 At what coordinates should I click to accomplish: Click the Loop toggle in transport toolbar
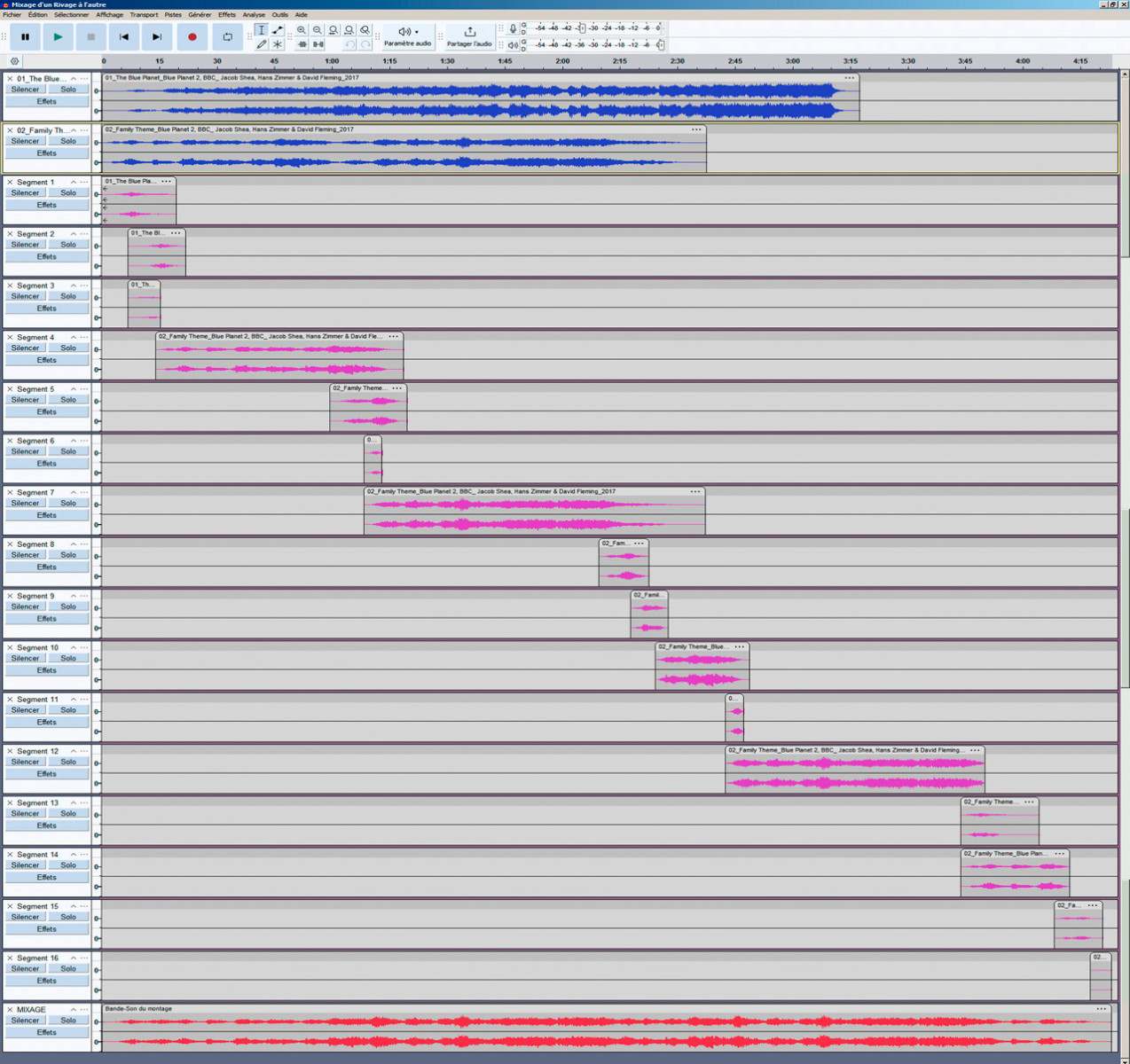pos(227,36)
